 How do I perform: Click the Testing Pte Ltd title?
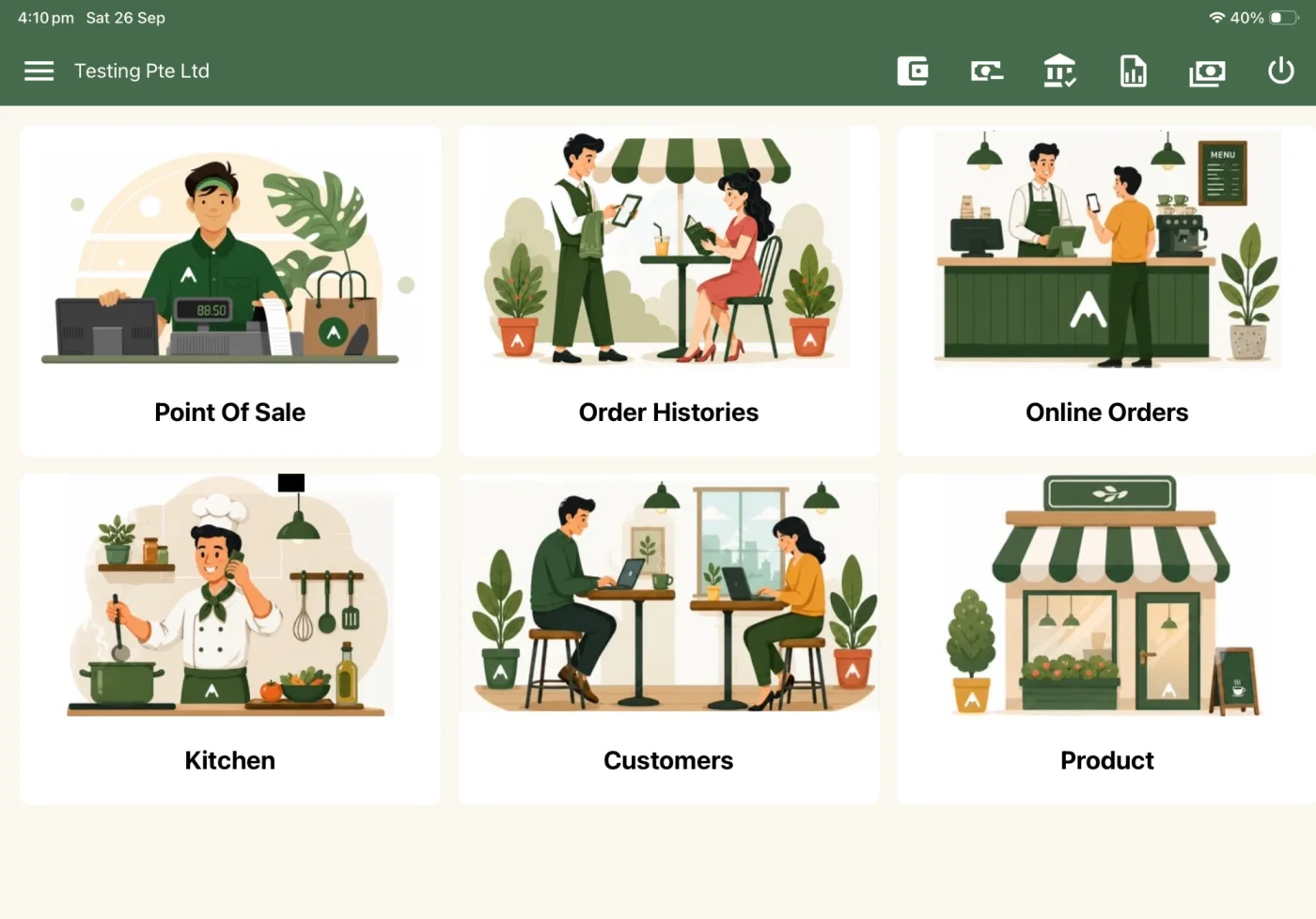pyautogui.click(x=142, y=71)
